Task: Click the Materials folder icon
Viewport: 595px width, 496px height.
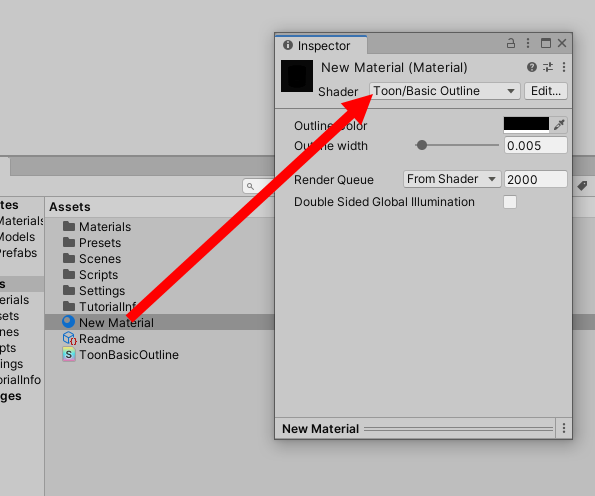Action: click(x=69, y=226)
